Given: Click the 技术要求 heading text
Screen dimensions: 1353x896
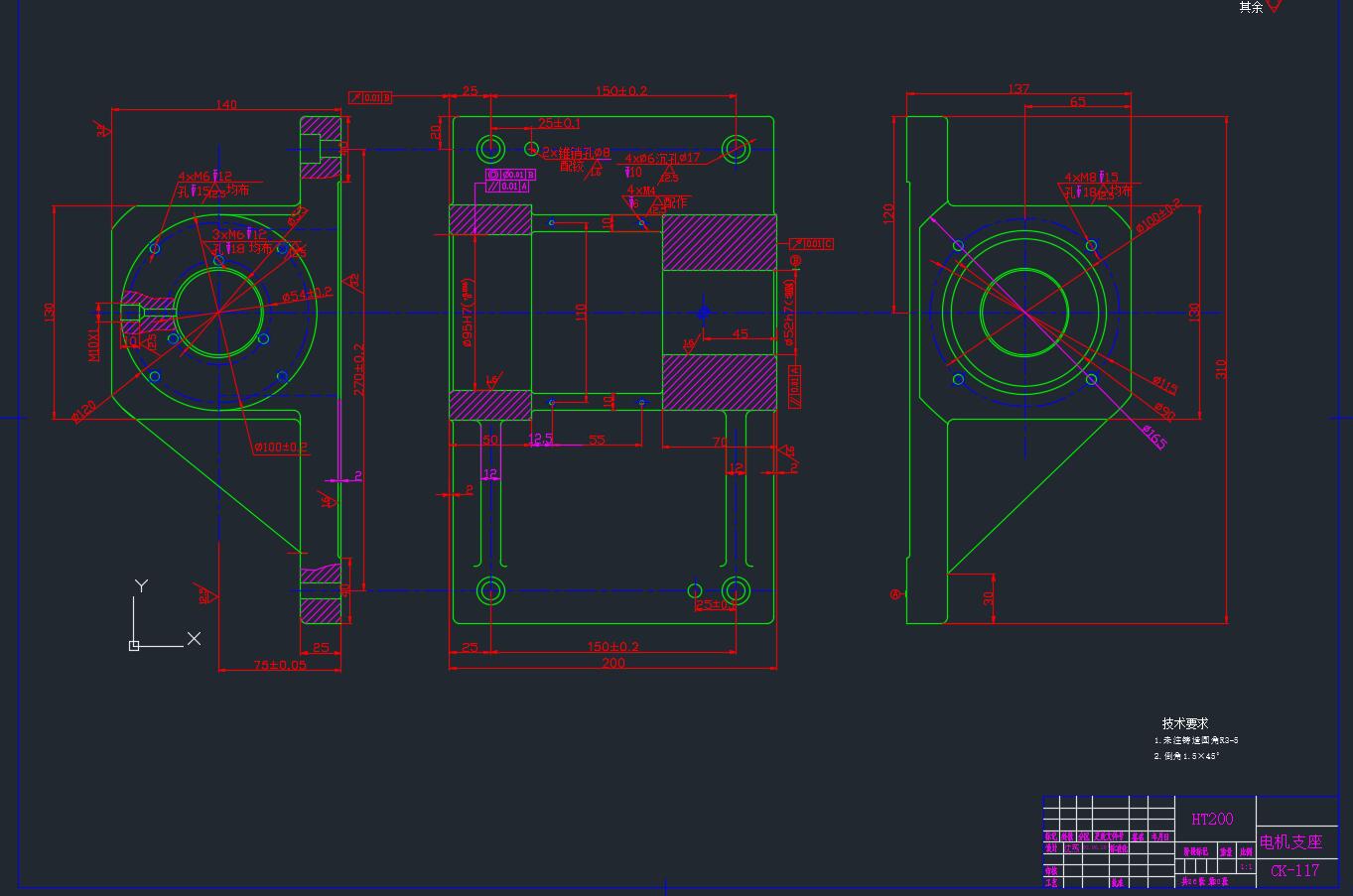Looking at the screenshot, I should coord(1185,723).
